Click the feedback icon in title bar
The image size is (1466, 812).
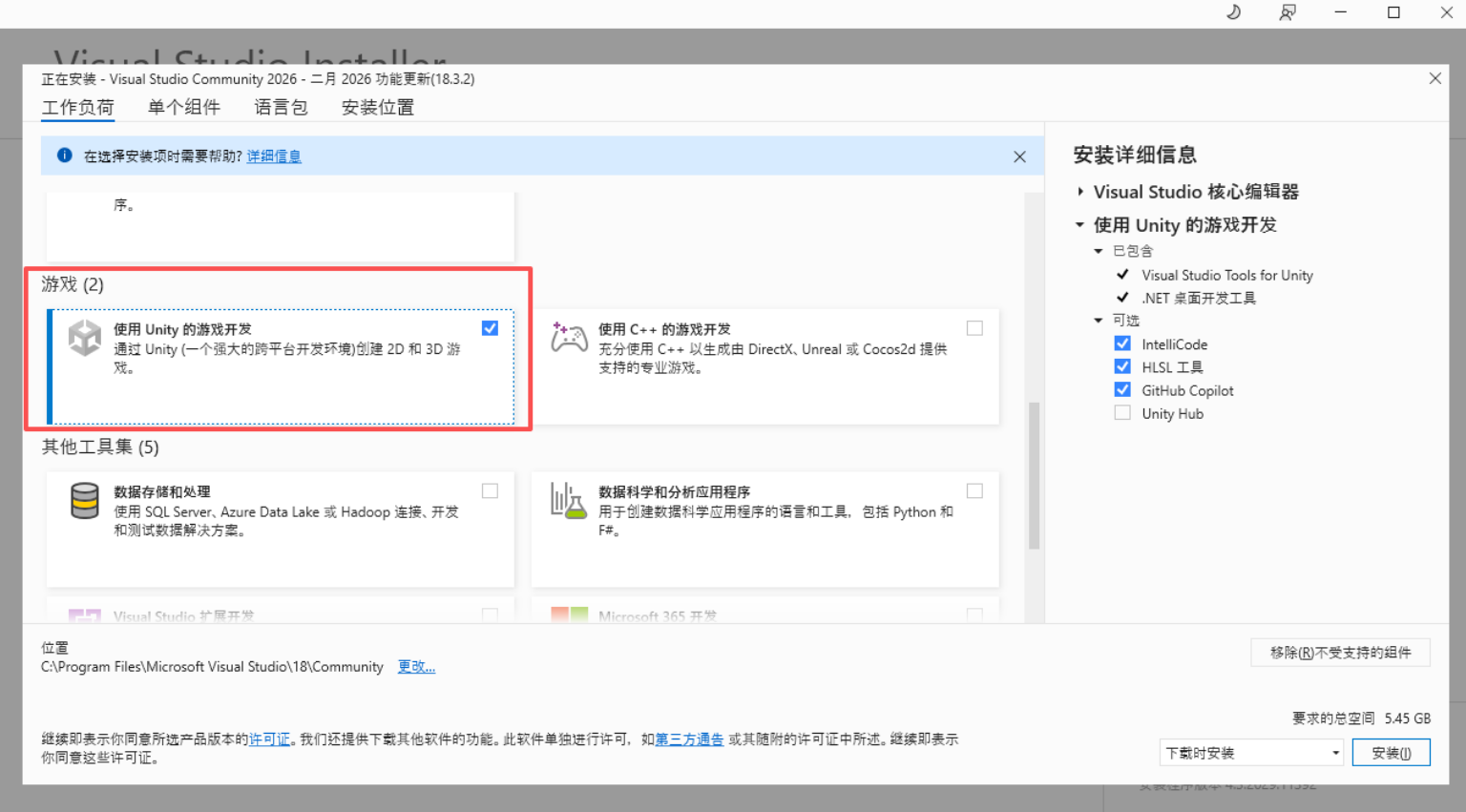(x=1288, y=12)
